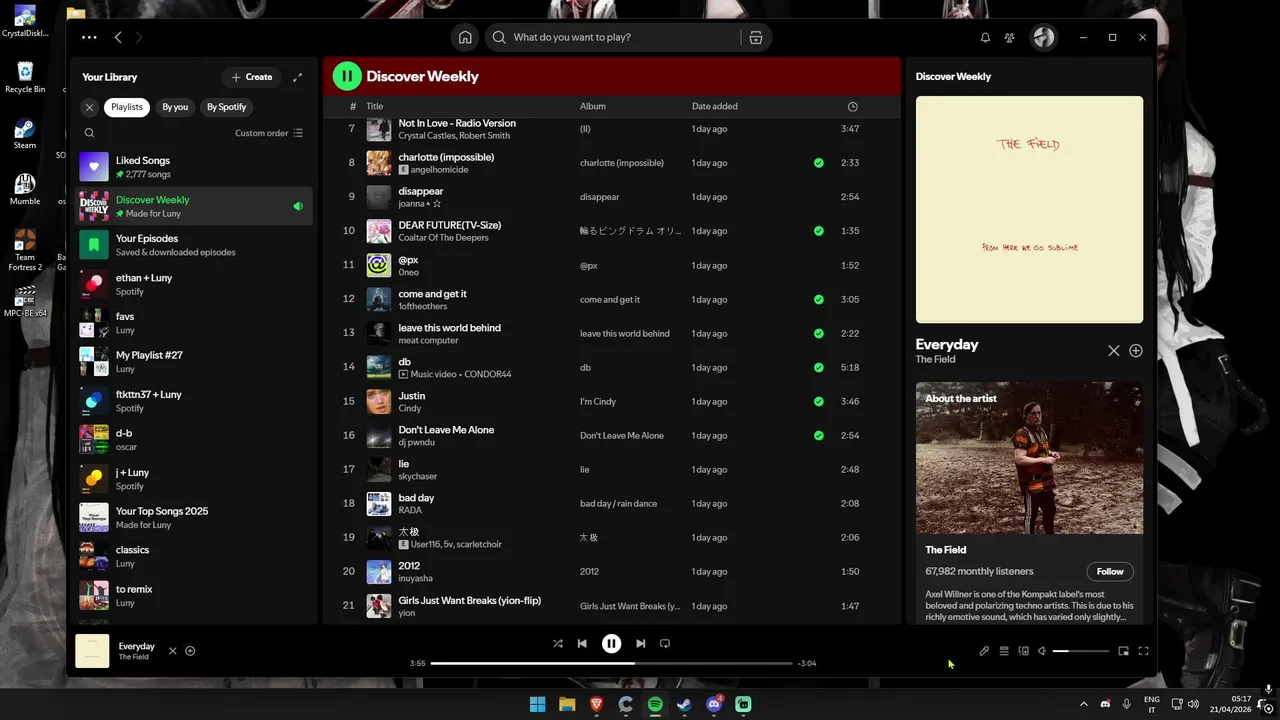Pause Discover Weekly with green header button
Viewport: 1280px width, 720px height.
[x=347, y=76]
